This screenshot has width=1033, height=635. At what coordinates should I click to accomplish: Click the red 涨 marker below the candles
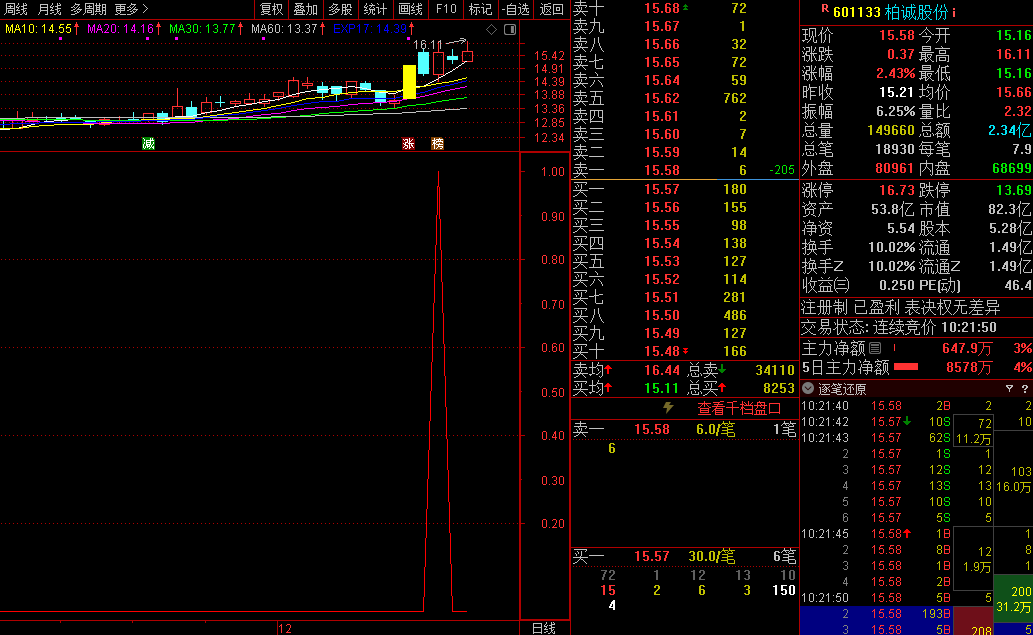(408, 143)
